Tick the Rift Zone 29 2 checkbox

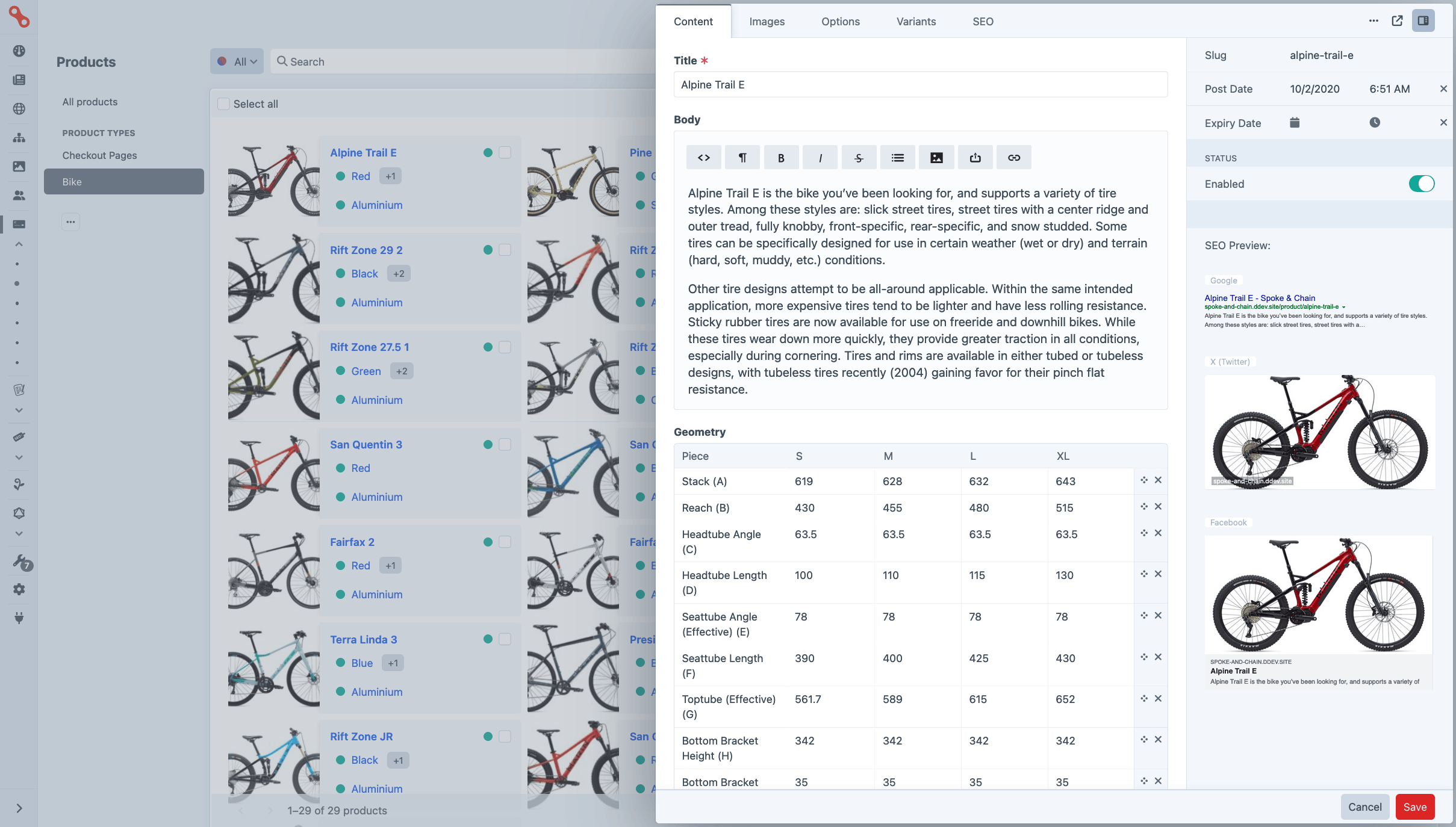[x=505, y=250]
